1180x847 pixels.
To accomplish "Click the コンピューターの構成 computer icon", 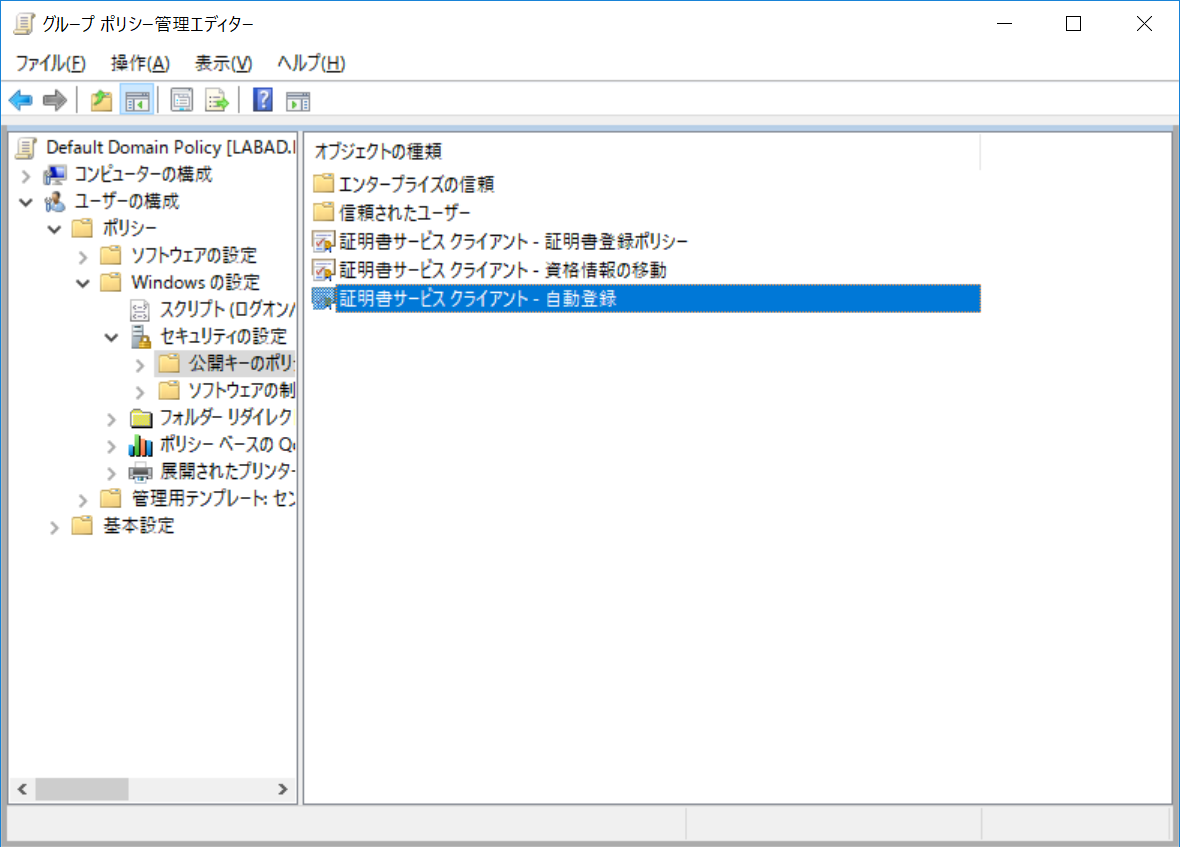I will pos(54,175).
